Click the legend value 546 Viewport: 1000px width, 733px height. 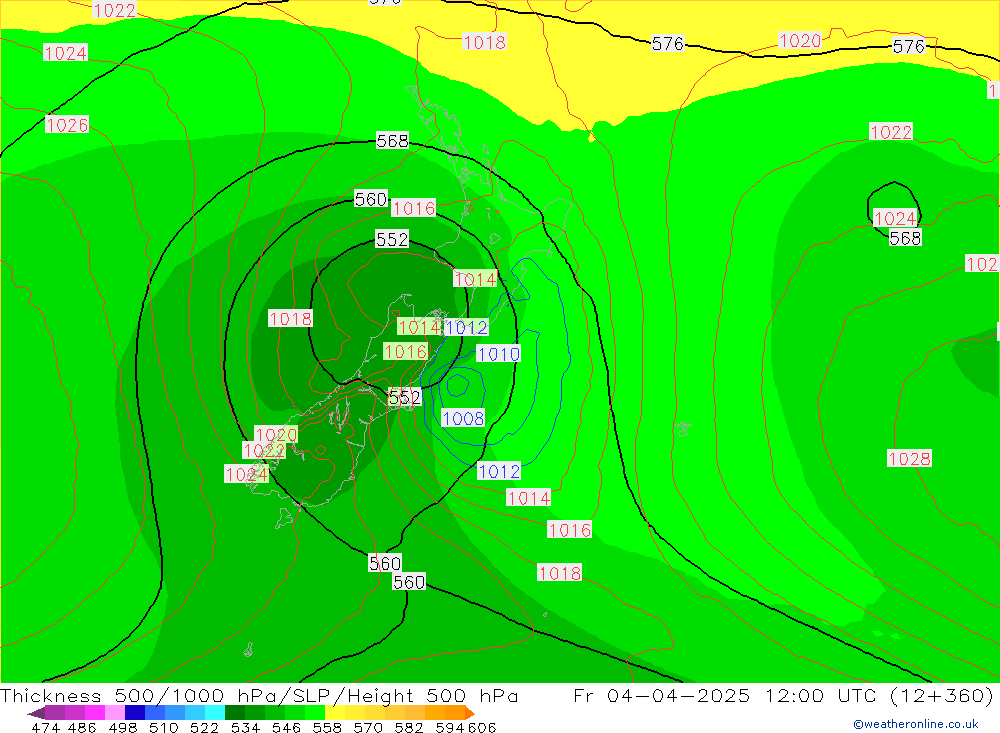coord(286,728)
